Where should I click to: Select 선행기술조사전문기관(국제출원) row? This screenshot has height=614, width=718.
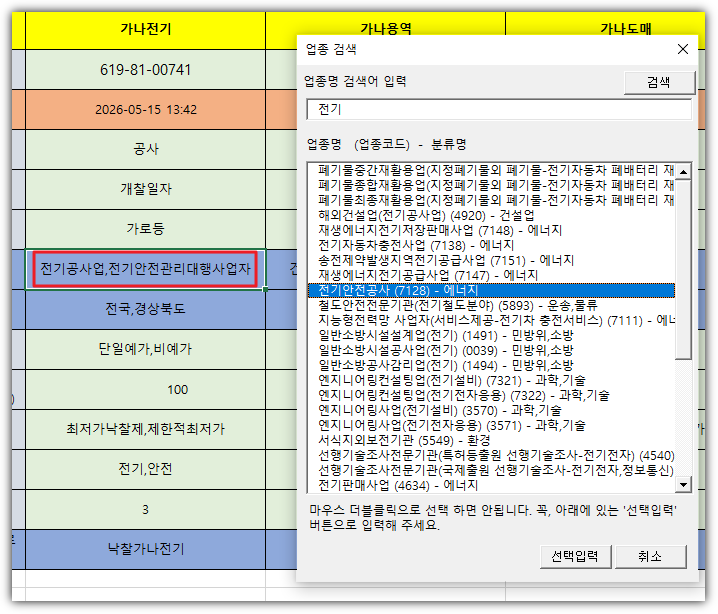point(491,470)
